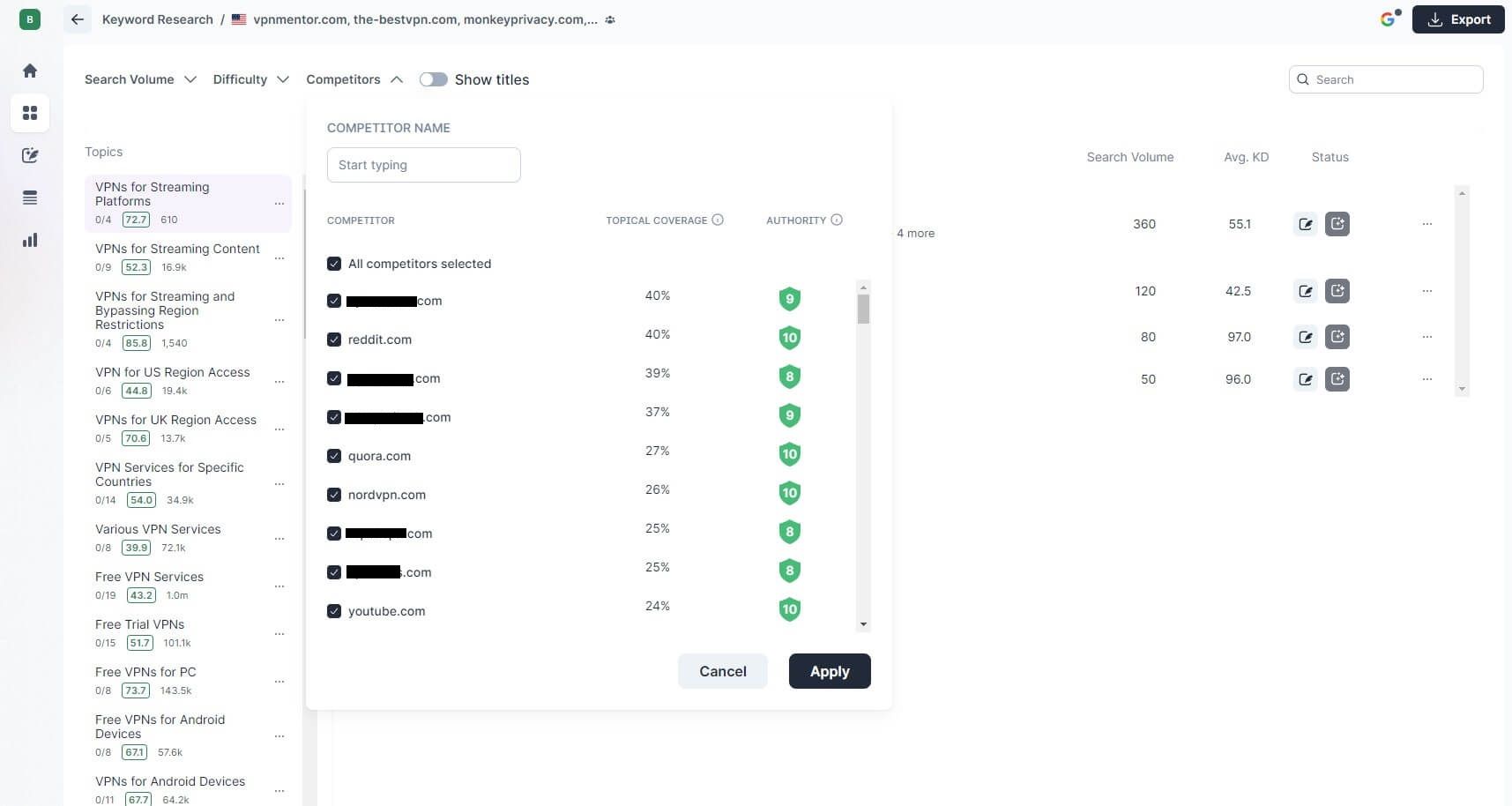Uncheck the first redacted competitor with 40% coverage

pos(334,301)
